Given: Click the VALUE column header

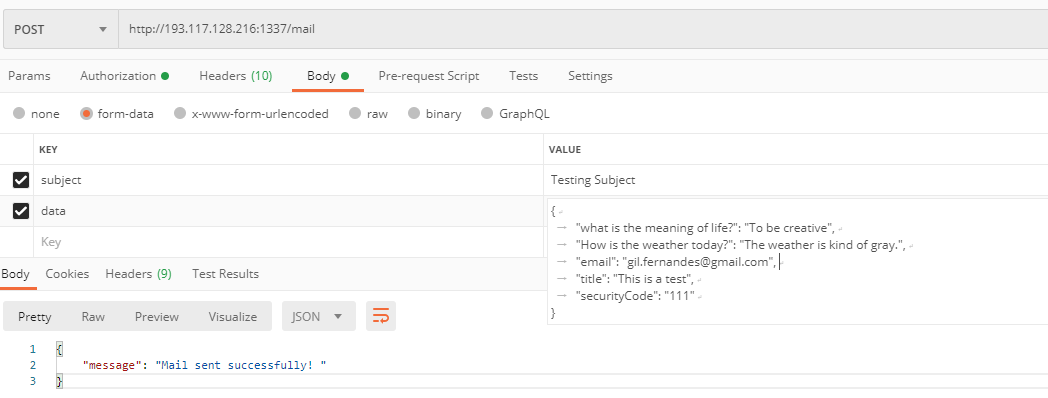Looking at the screenshot, I should click(x=565, y=150).
